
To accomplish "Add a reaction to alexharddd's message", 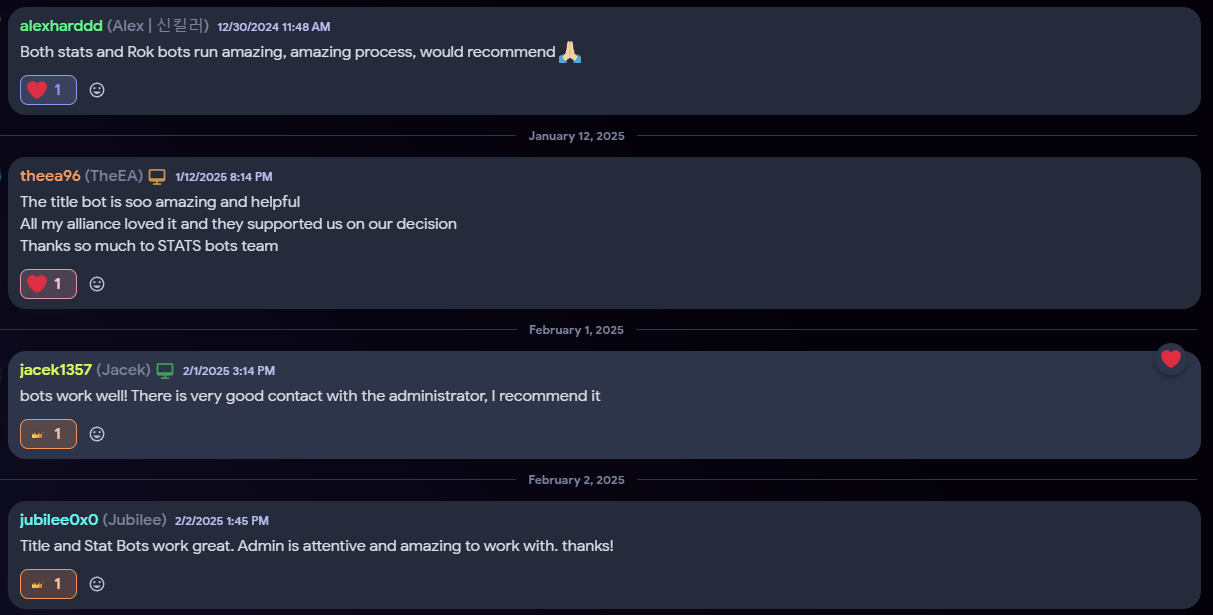I will coord(97,90).
